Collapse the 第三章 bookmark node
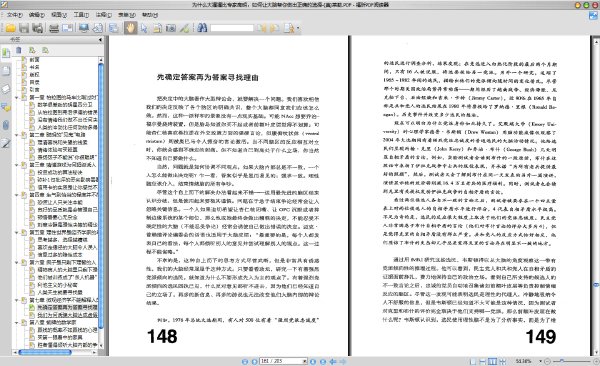The height and width of the screenshot is (366, 600). pos(17,165)
